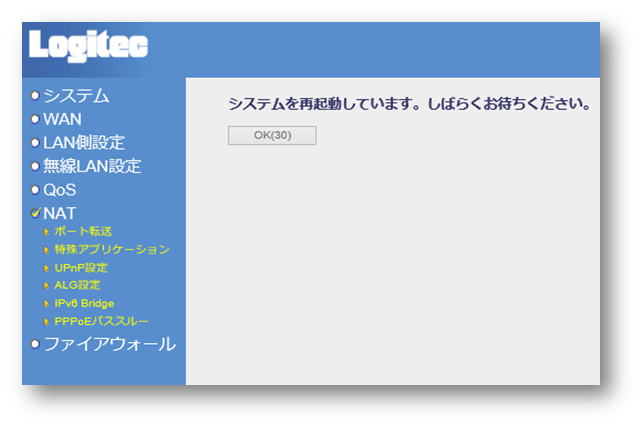Open the WAN menu
This screenshot has height=427, width=642.
click(62, 119)
